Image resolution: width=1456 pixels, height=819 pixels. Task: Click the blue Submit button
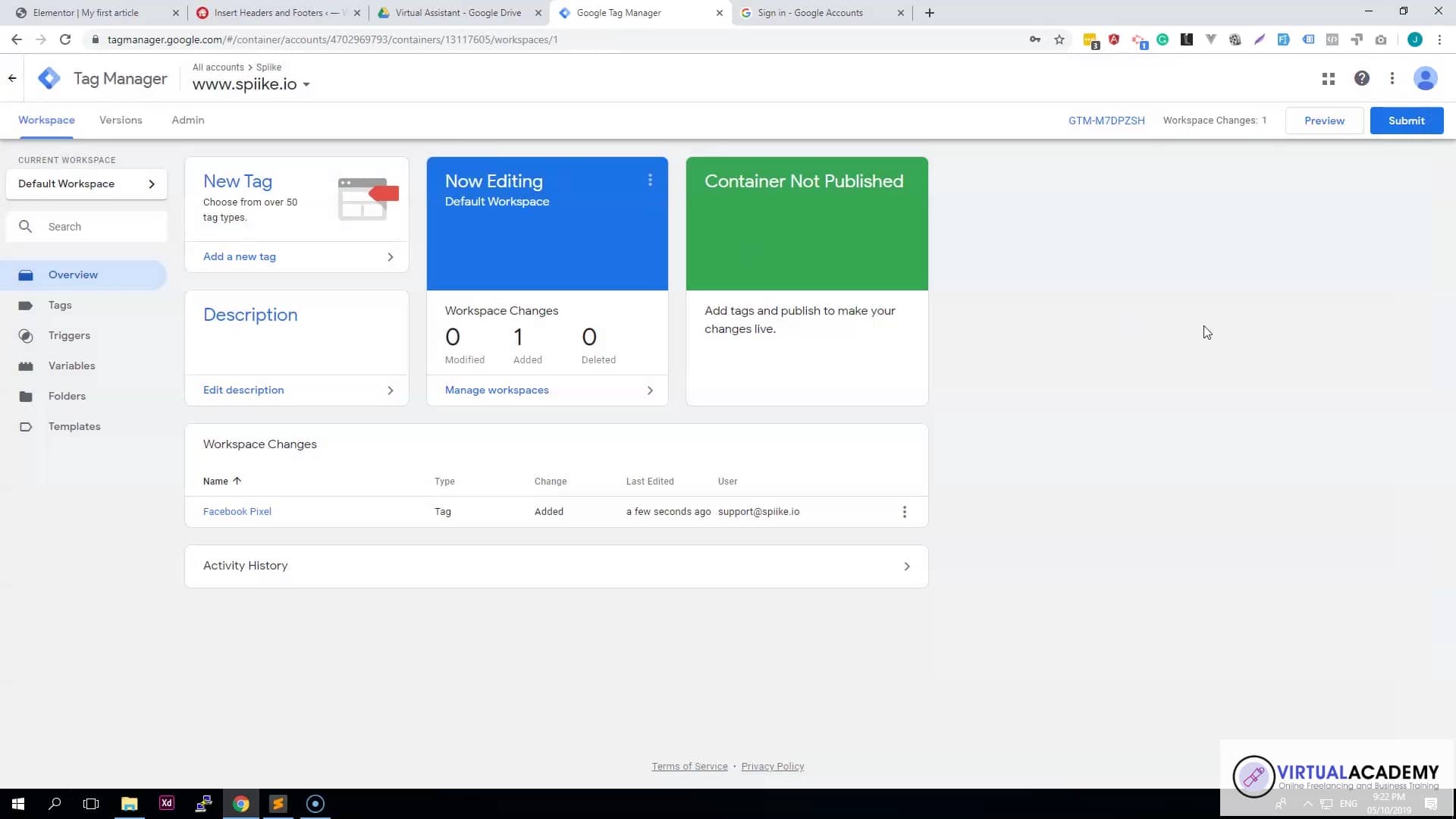(x=1407, y=121)
